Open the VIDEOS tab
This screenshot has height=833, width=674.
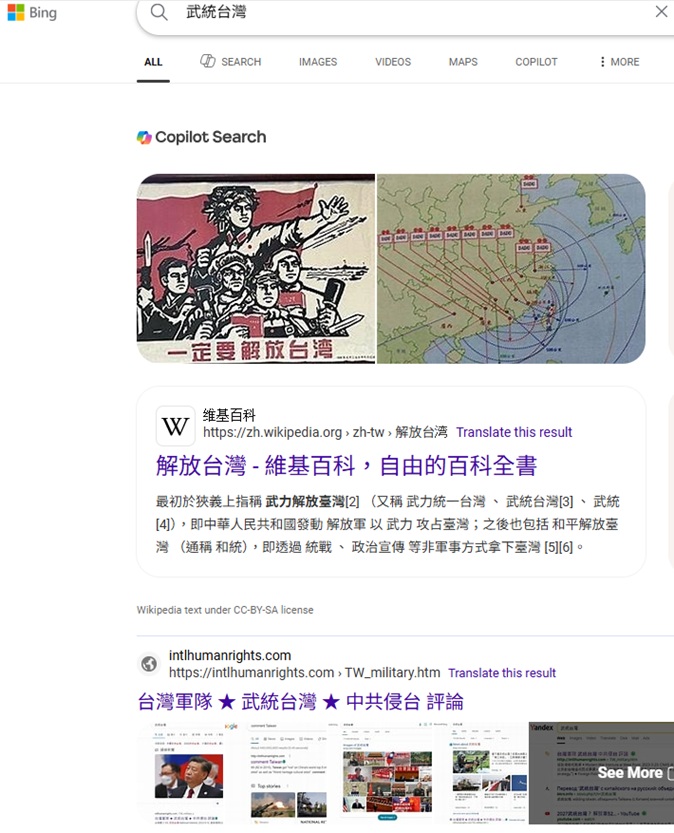click(x=393, y=62)
